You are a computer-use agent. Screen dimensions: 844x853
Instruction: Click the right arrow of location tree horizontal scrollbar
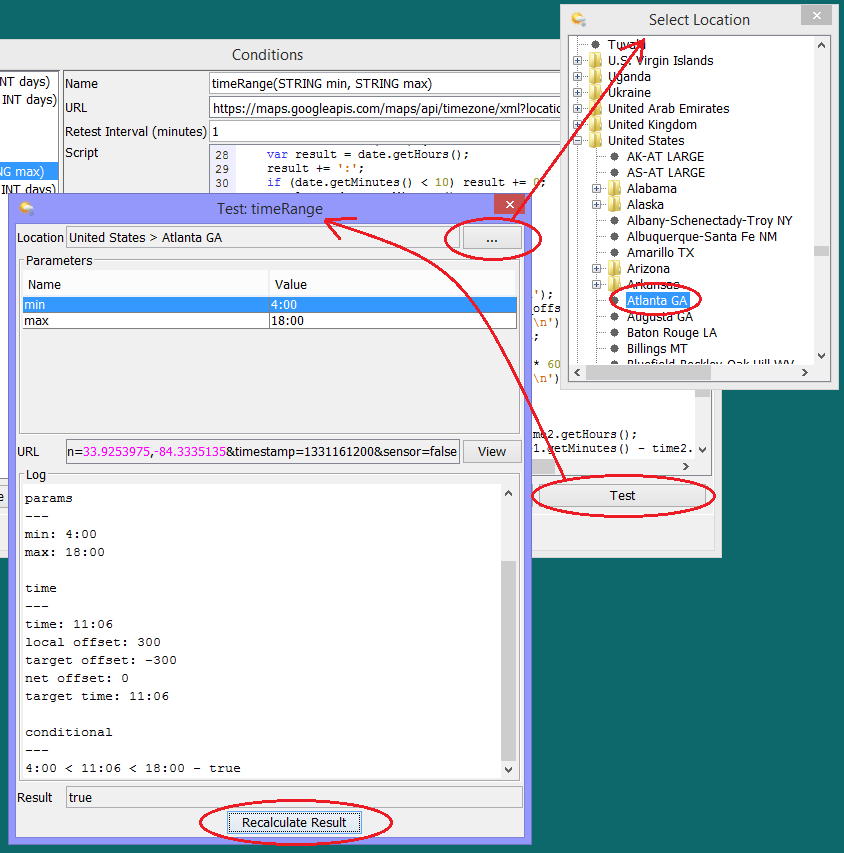coord(805,373)
